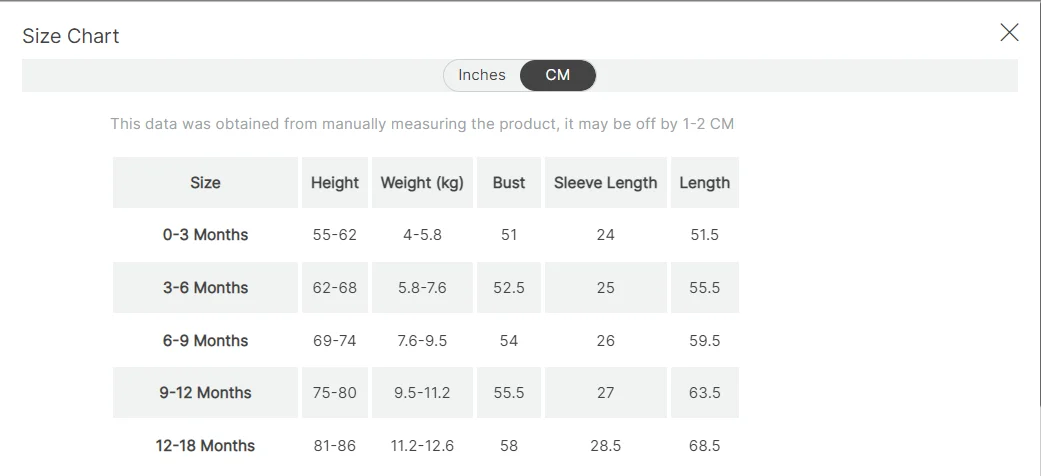Close the Size Chart dialog
This screenshot has height=476, width=1041.
[1009, 33]
